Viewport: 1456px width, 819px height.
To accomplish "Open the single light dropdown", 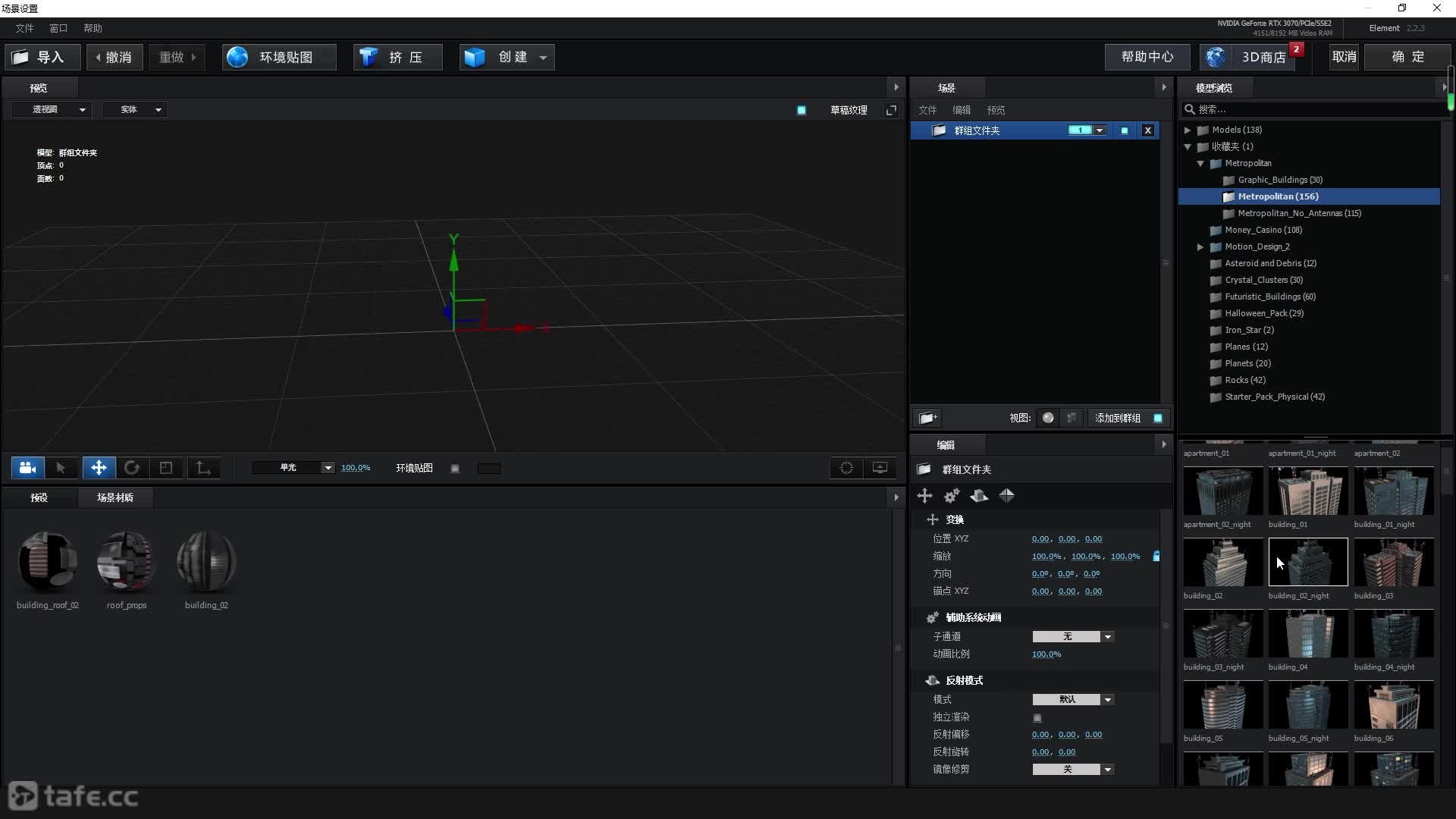I will (293, 468).
